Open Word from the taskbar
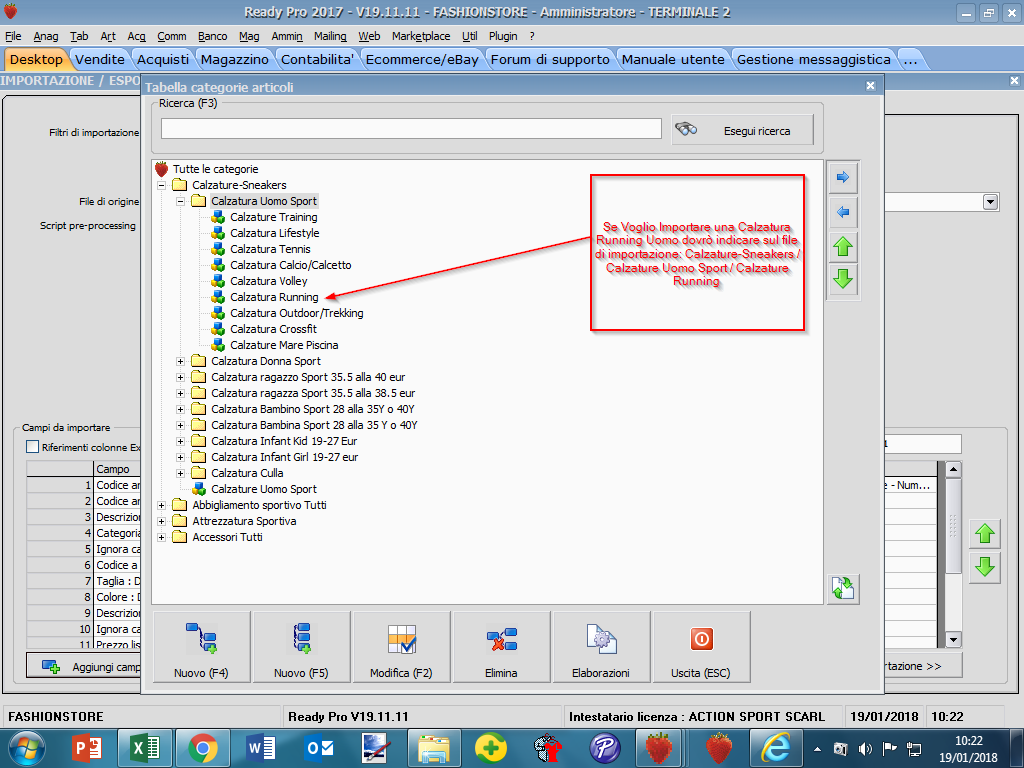Viewport: 1024px width, 768px height. tap(261, 748)
